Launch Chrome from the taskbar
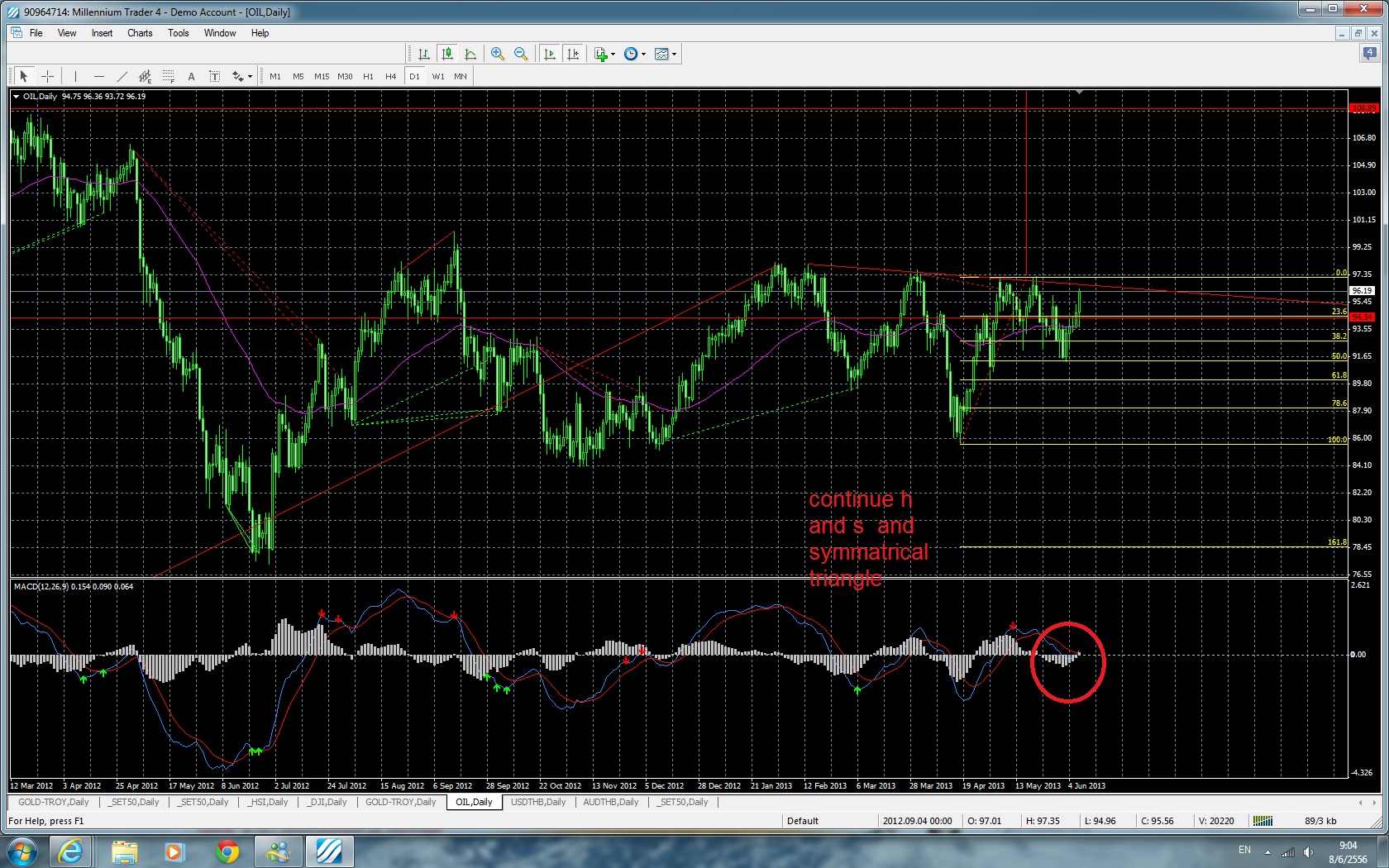 point(227,851)
